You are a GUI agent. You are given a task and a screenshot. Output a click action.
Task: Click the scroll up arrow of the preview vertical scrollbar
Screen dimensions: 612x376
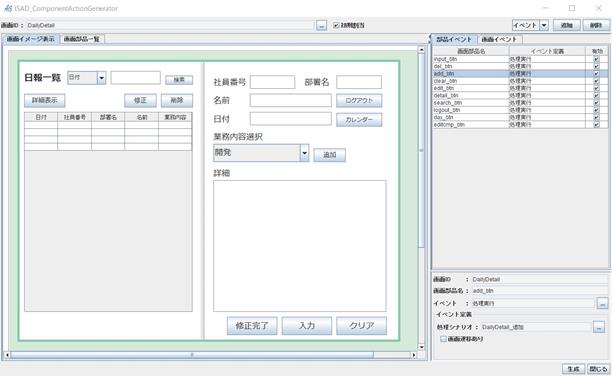pos(421,50)
